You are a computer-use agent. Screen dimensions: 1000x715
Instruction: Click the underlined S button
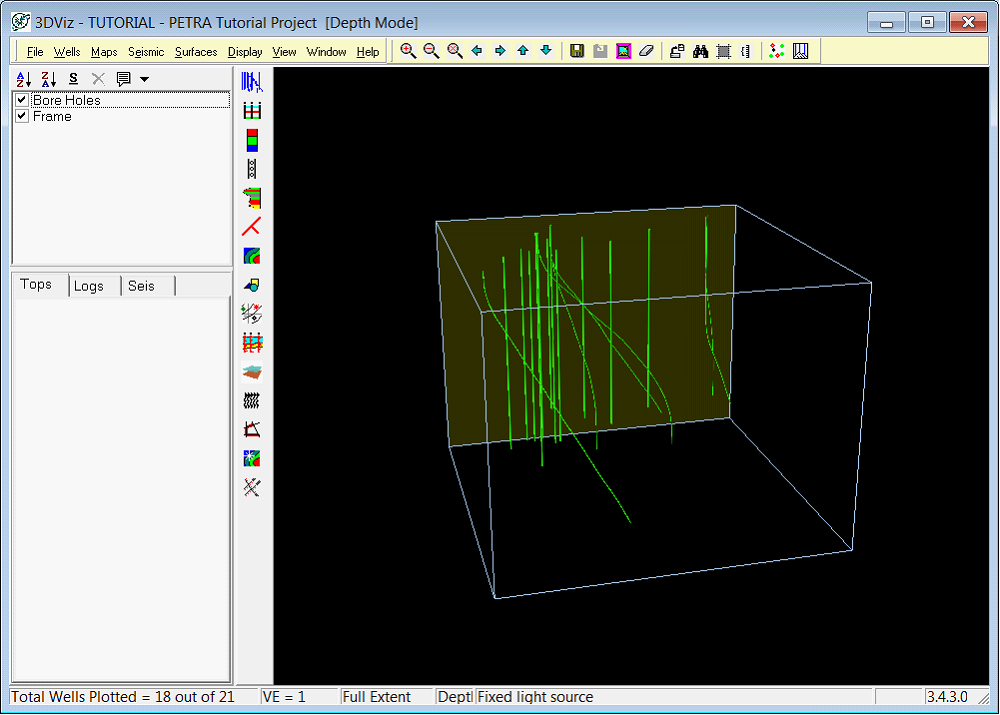tap(73, 79)
